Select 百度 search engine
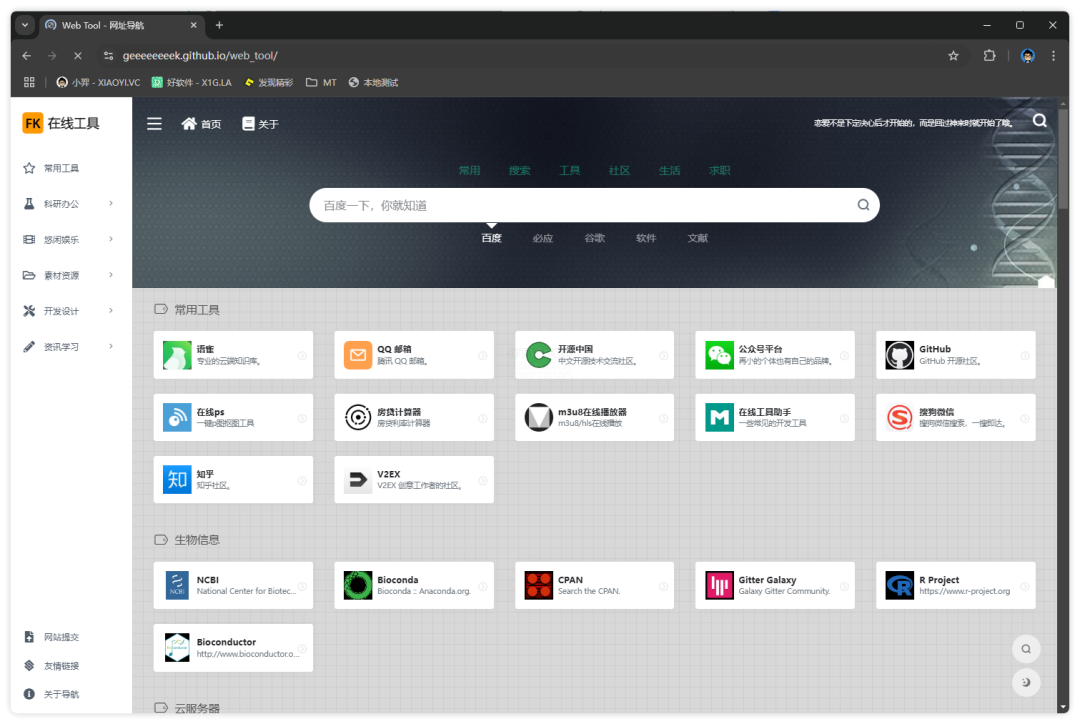This screenshot has width=1080, height=724. [x=491, y=238]
